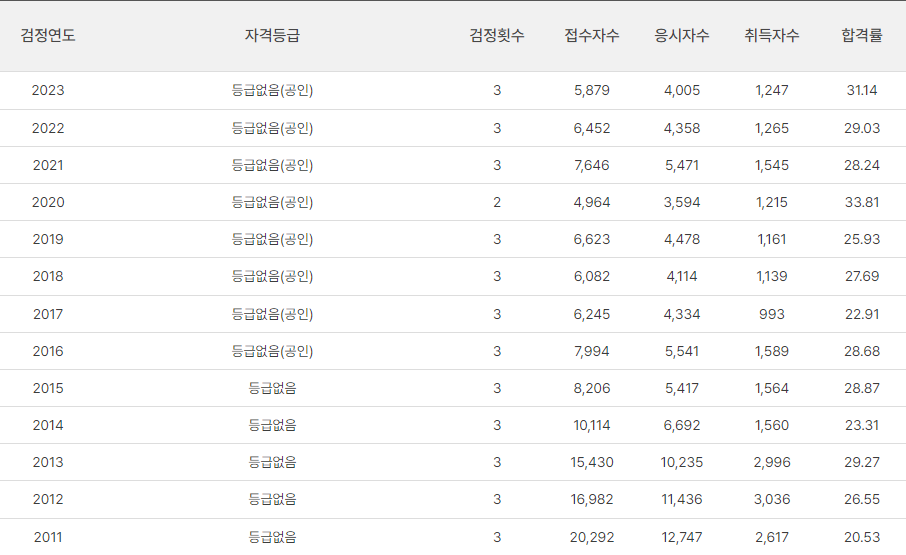Screen dimensions: 906x555
Task: Click examinees value 4,478
Action: 682,239
